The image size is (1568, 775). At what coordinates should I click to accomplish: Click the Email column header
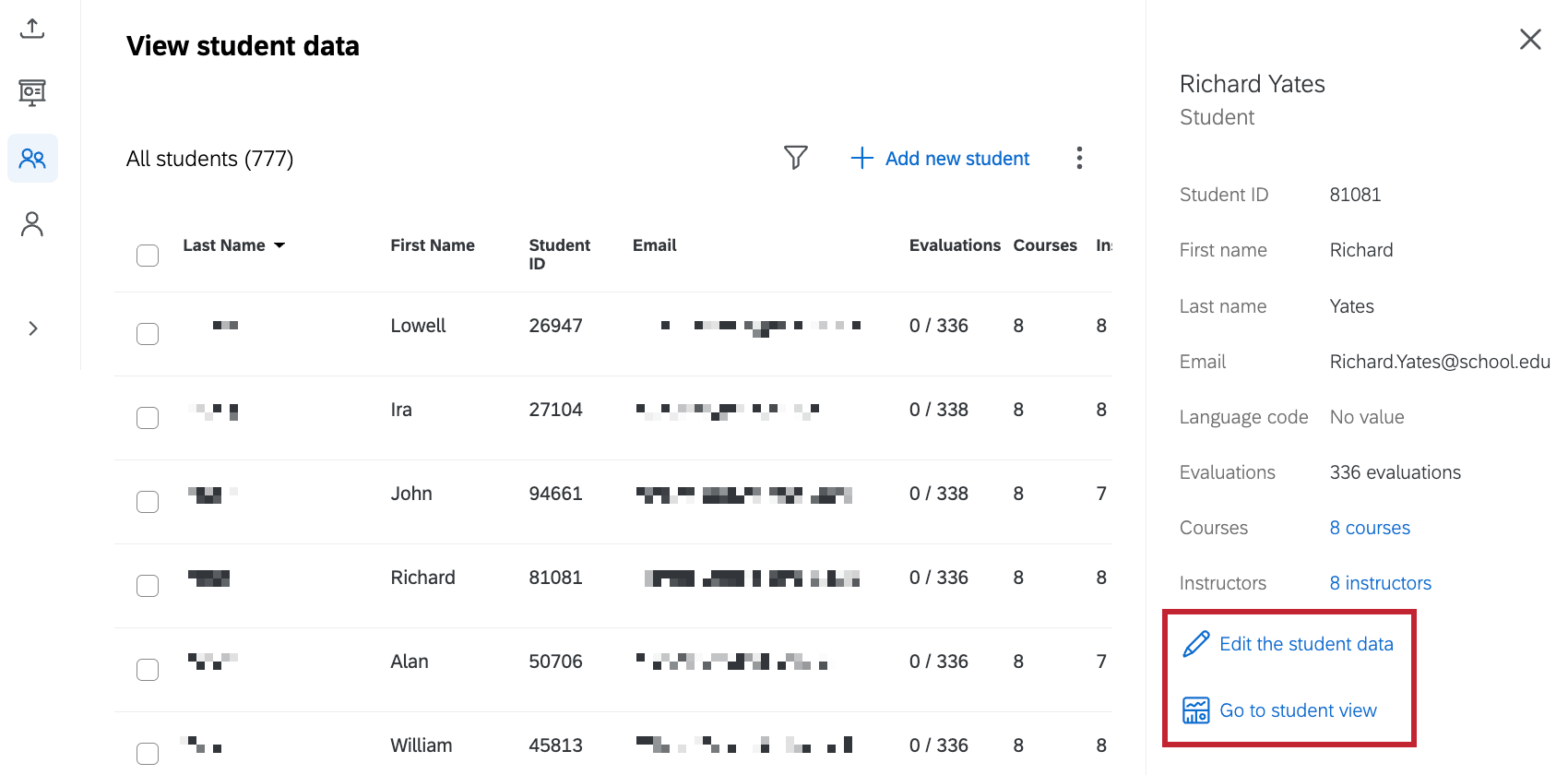coord(654,245)
